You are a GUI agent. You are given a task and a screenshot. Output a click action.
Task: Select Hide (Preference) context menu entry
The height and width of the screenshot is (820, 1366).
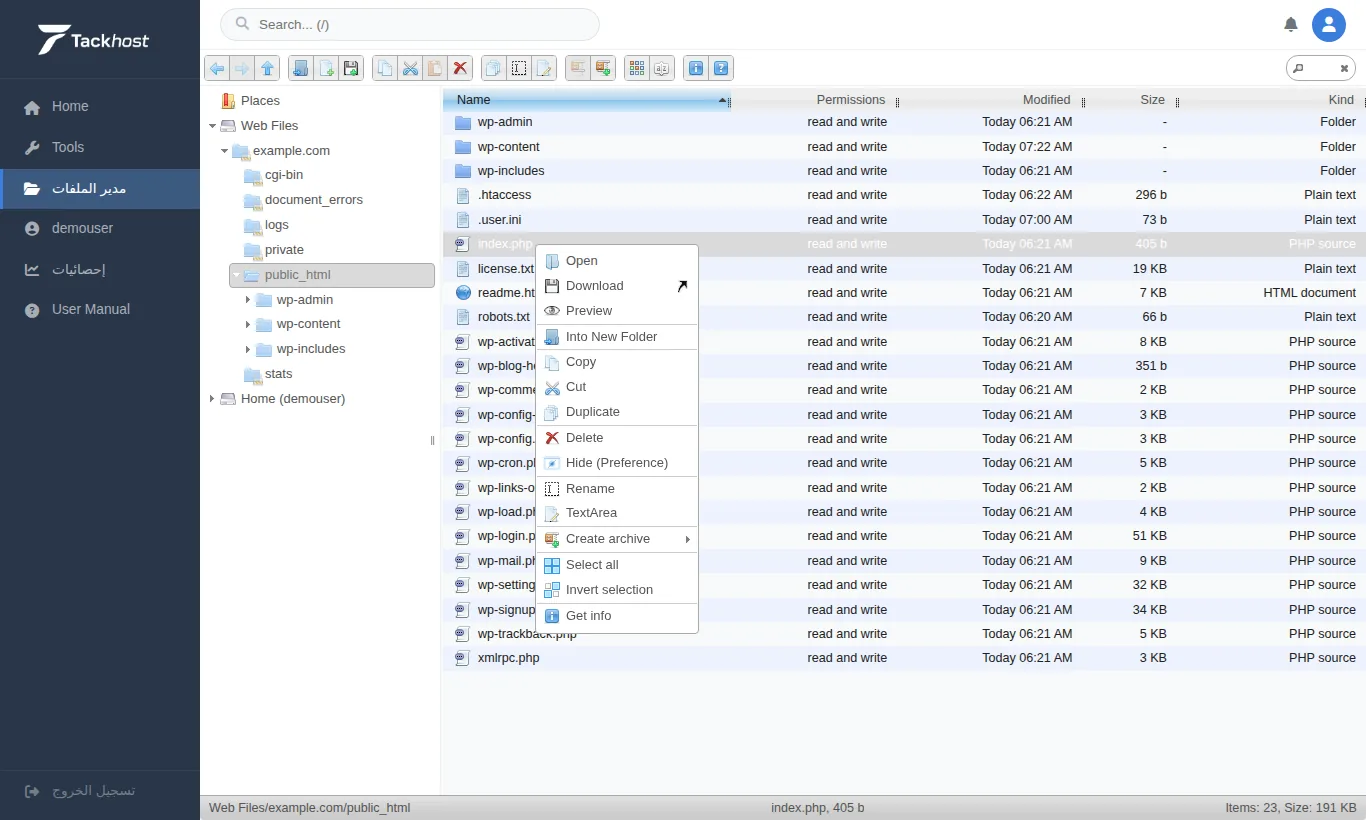[x=617, y=463]
